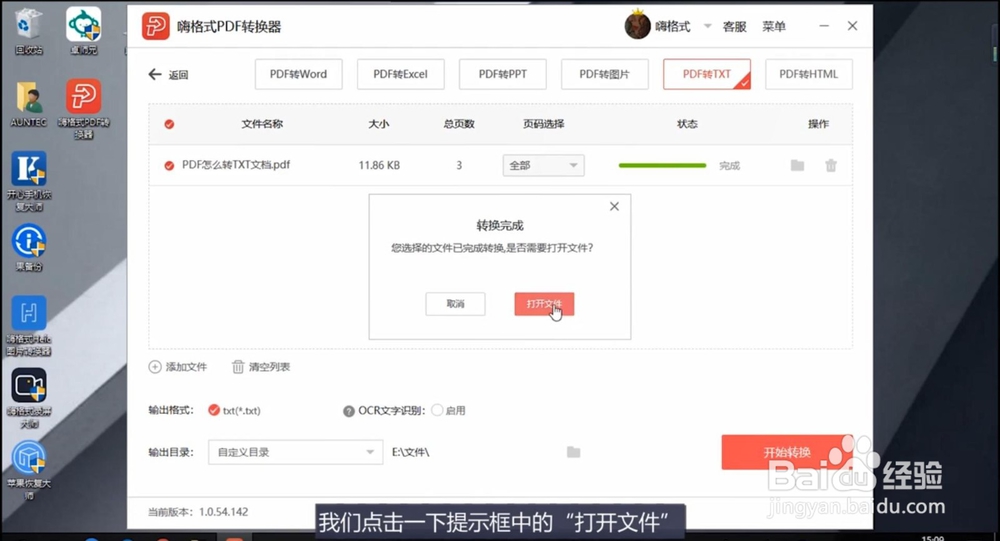Open the 嗨格式 Heic 图片转换器 desktop icon

tap(29, 325)
